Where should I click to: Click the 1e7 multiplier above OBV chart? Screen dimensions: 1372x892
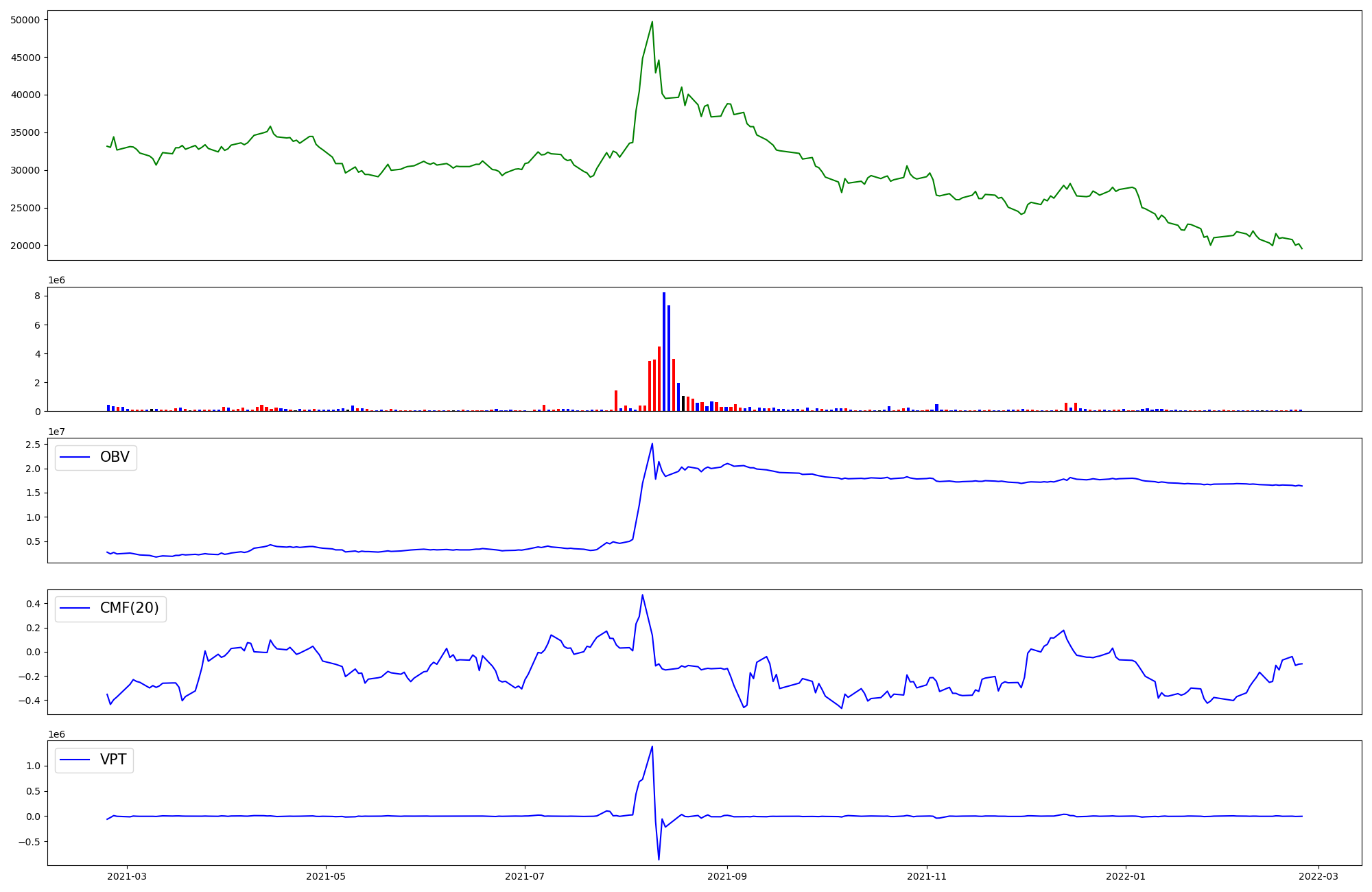[x=56, y=432]
